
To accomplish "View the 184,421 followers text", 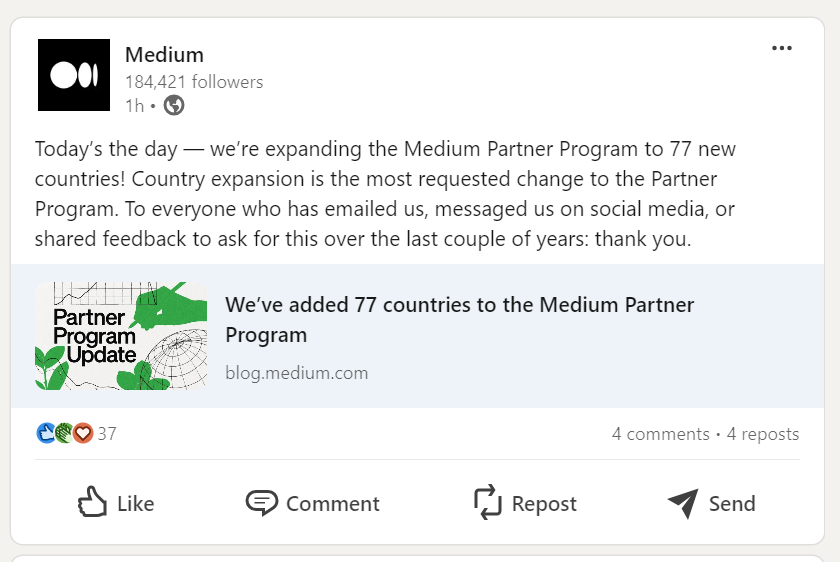I will [x=194, y=82].
